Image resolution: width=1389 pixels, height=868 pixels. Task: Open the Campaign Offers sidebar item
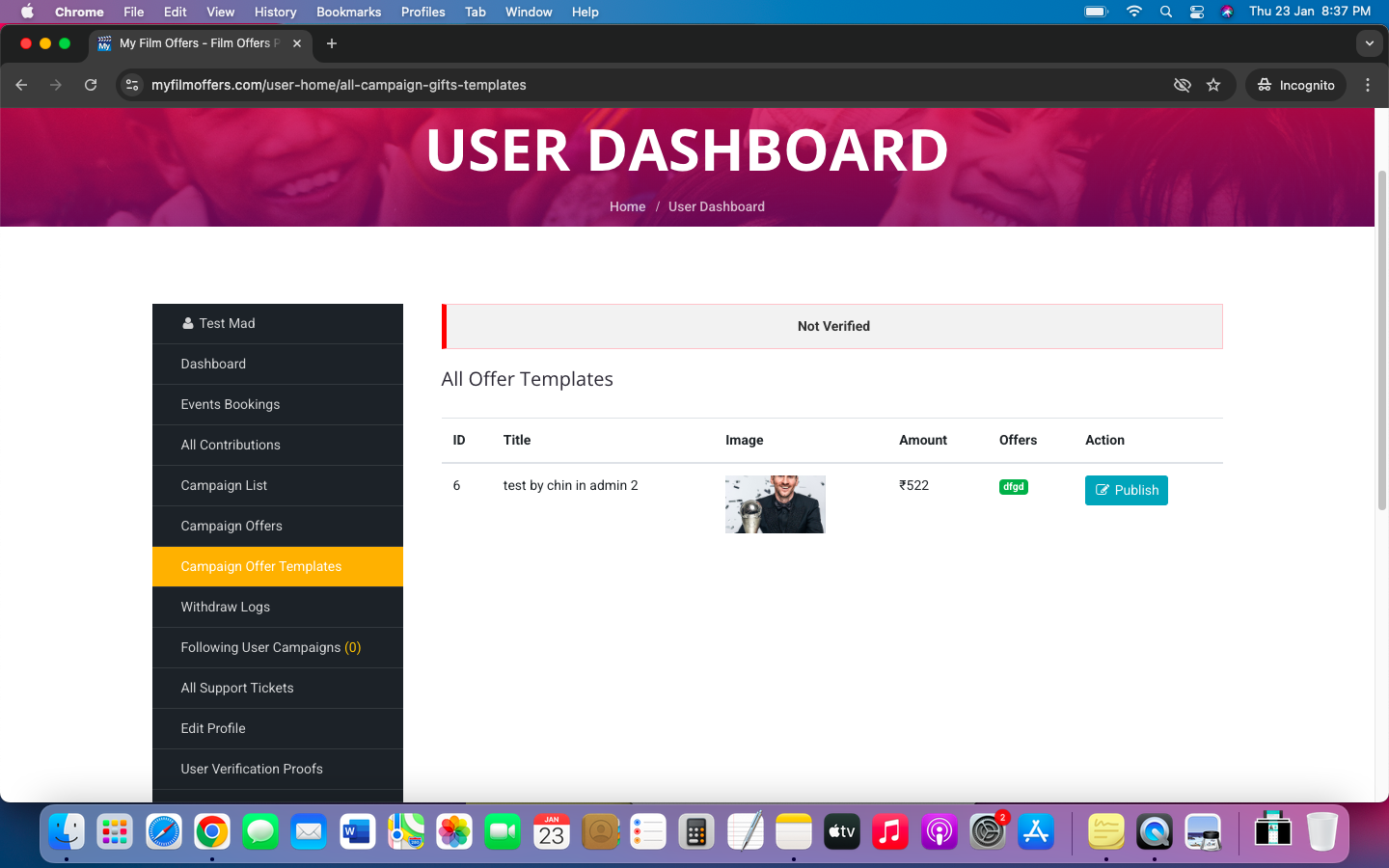pyautogui.click(x=231, y=526)
